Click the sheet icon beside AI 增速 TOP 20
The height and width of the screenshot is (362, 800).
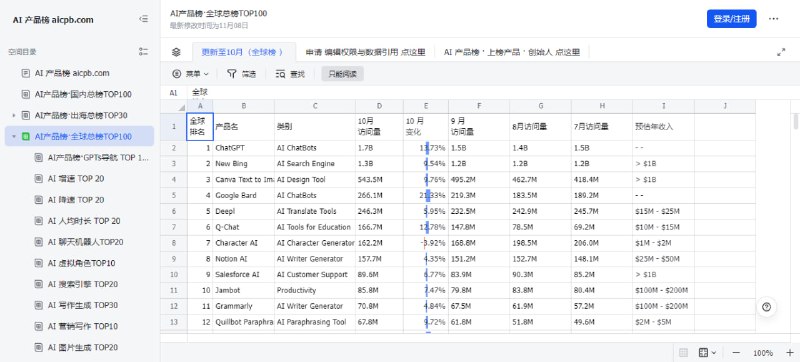[x=38, y=178]
